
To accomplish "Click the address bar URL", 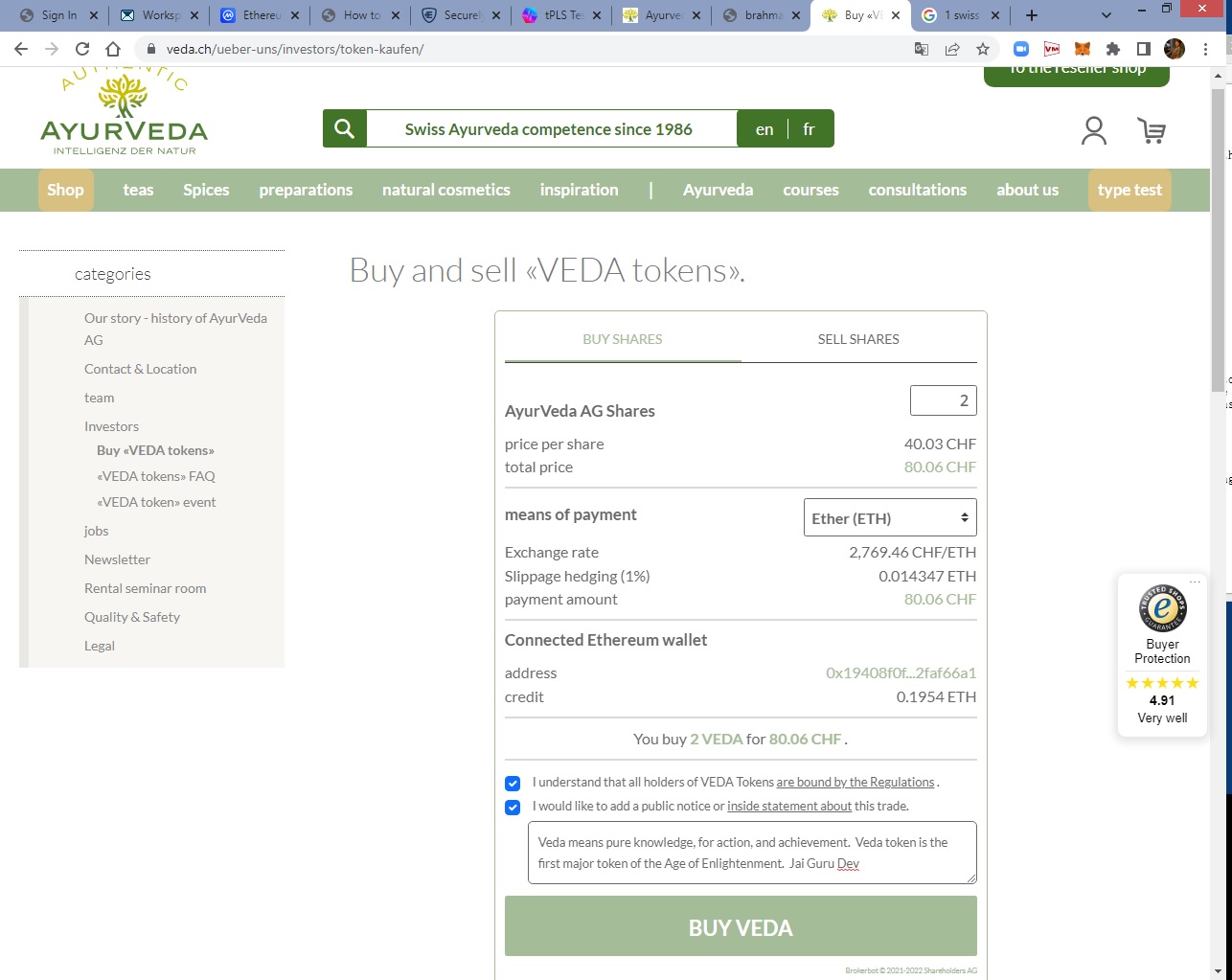I will tap(295, 49).
